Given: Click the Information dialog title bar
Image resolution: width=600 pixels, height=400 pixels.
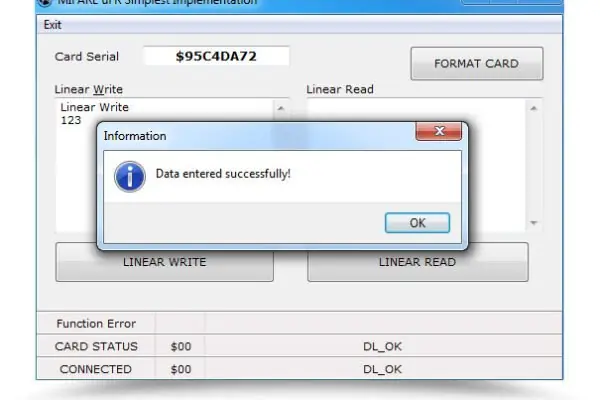Looking at the screenshot, I should (256, 136).
